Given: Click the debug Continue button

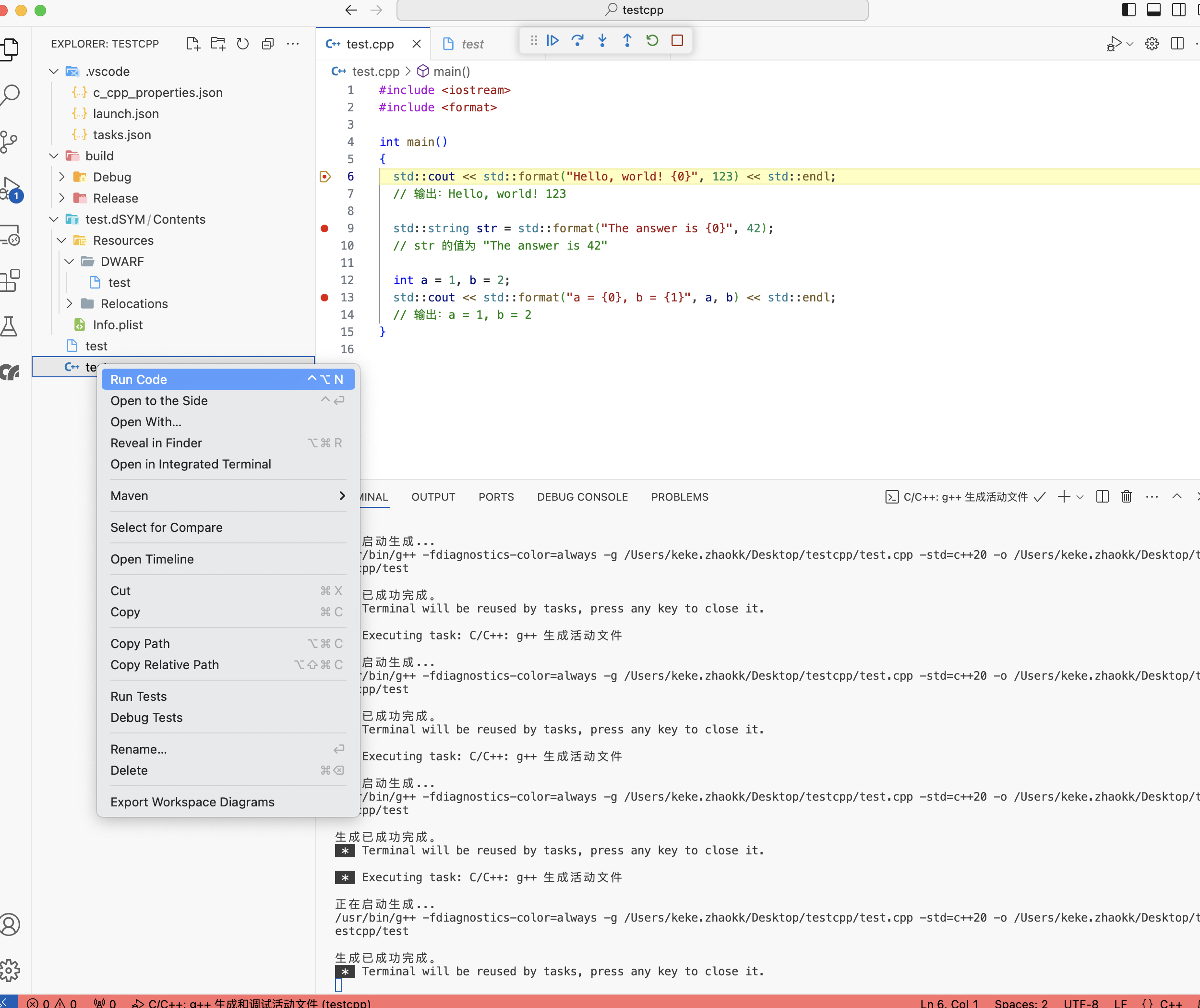Looking at the screenshot, I should coord(552,41).
